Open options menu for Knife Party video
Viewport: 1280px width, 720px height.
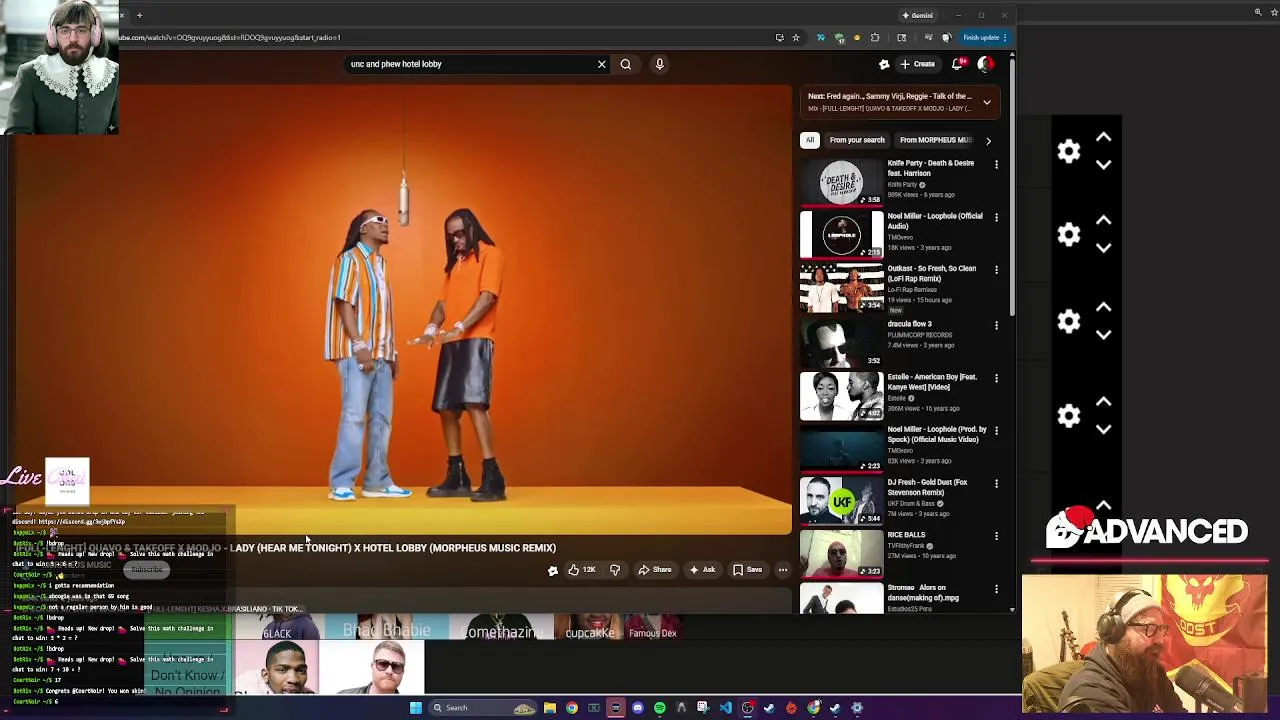click(x=996, y=164)
